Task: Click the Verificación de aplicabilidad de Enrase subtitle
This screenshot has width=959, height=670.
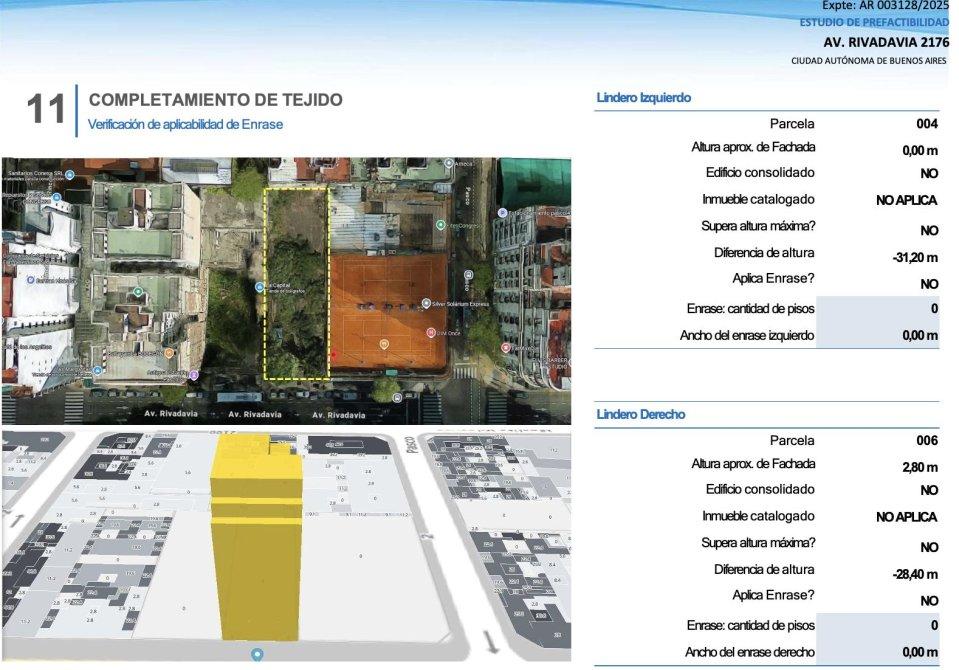Action: (185, 125)
